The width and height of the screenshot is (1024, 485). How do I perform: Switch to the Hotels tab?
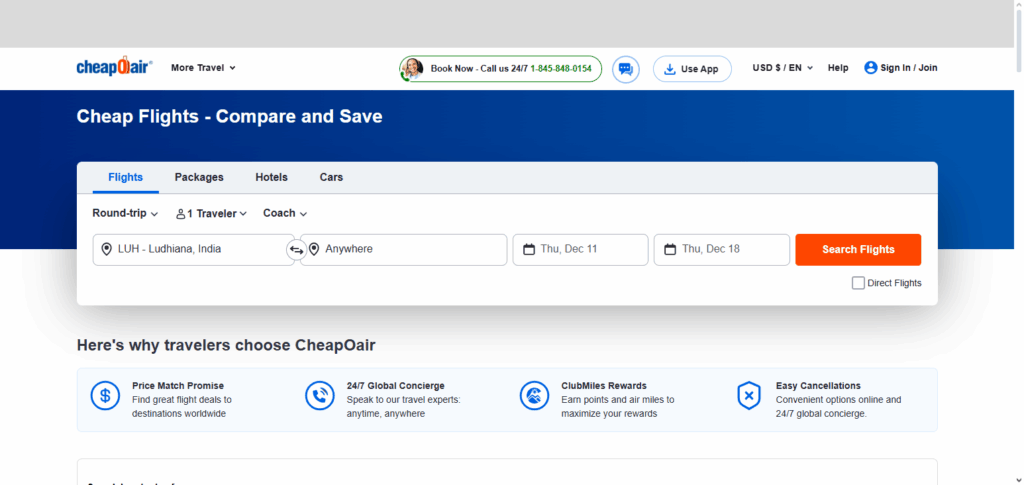pos(272,178)
